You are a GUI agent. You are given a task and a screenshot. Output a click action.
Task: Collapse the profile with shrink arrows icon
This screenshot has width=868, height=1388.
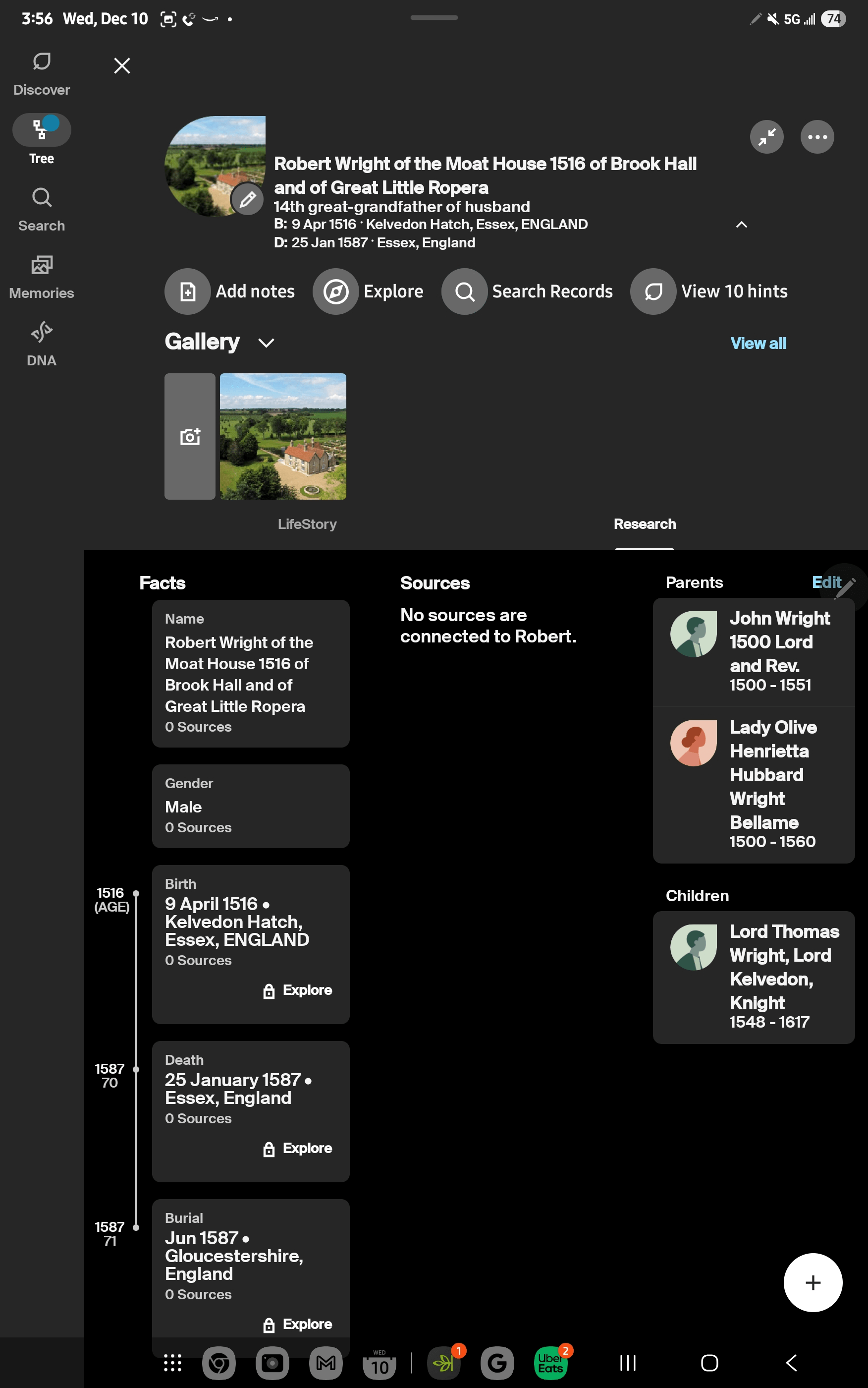[767, 137]
